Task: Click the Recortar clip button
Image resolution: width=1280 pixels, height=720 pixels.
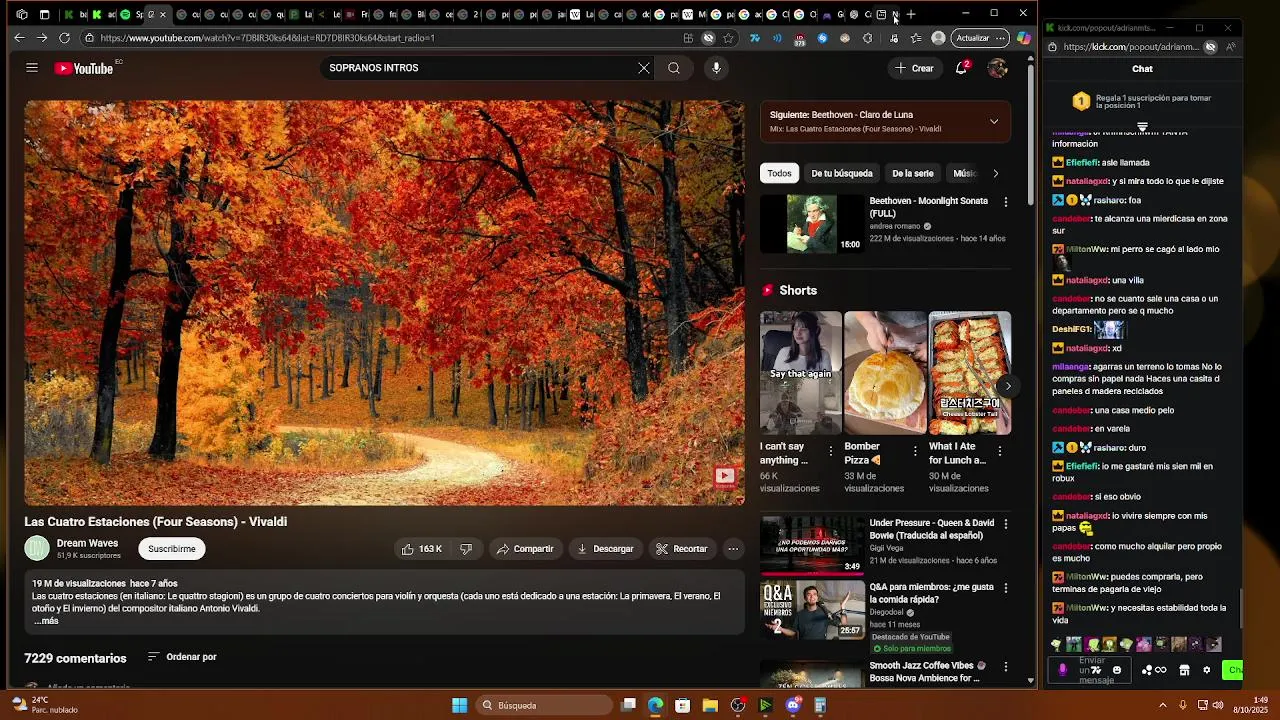Action: coord(681,549)
